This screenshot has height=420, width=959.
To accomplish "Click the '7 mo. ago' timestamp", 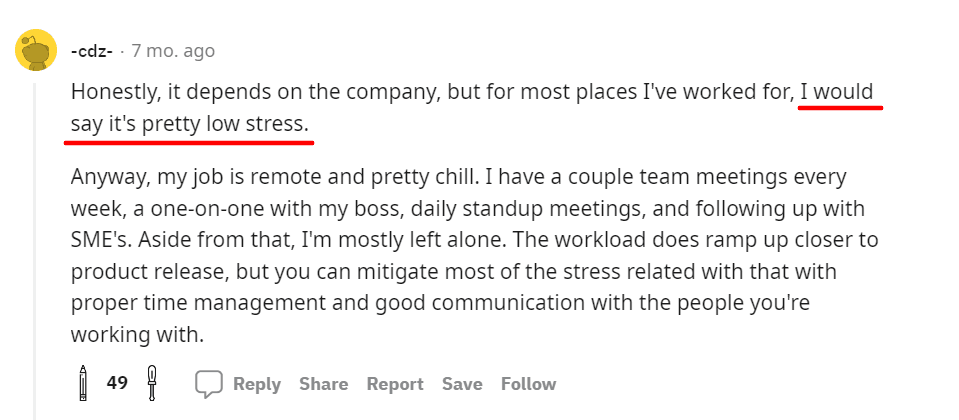I will 172,50.
